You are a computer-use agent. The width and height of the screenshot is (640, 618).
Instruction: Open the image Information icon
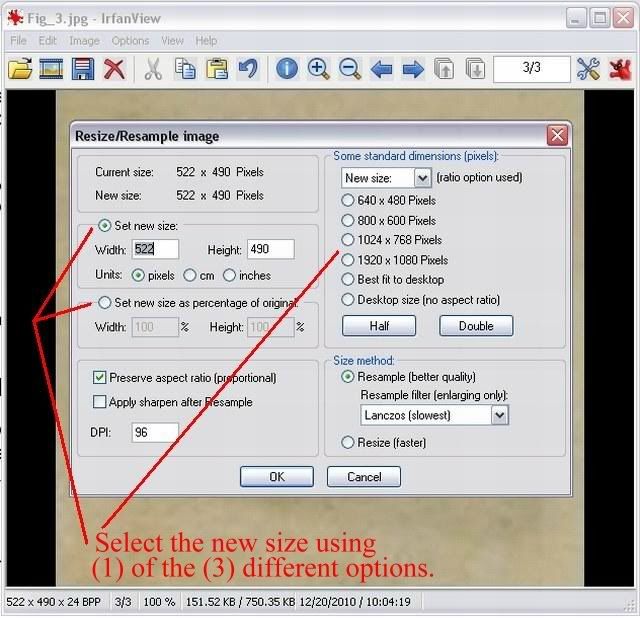point(287,69)
